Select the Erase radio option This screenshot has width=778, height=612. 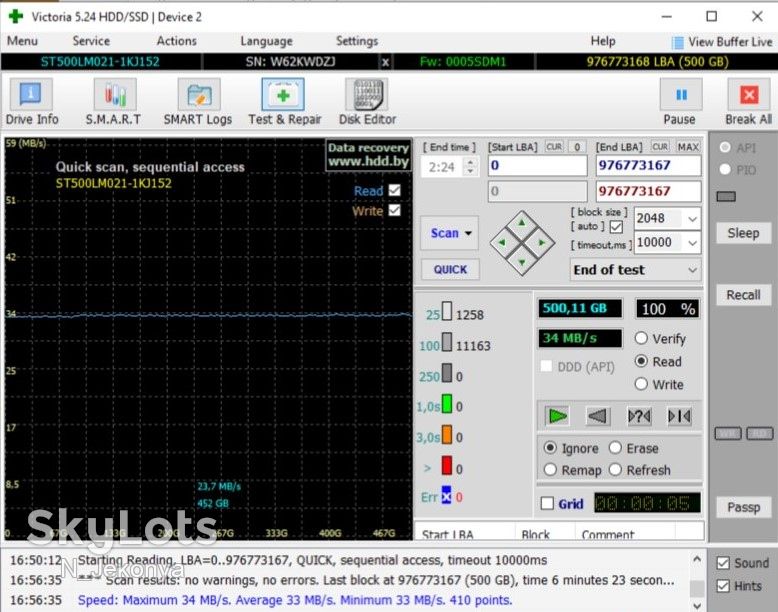click(x=615, y=448)
